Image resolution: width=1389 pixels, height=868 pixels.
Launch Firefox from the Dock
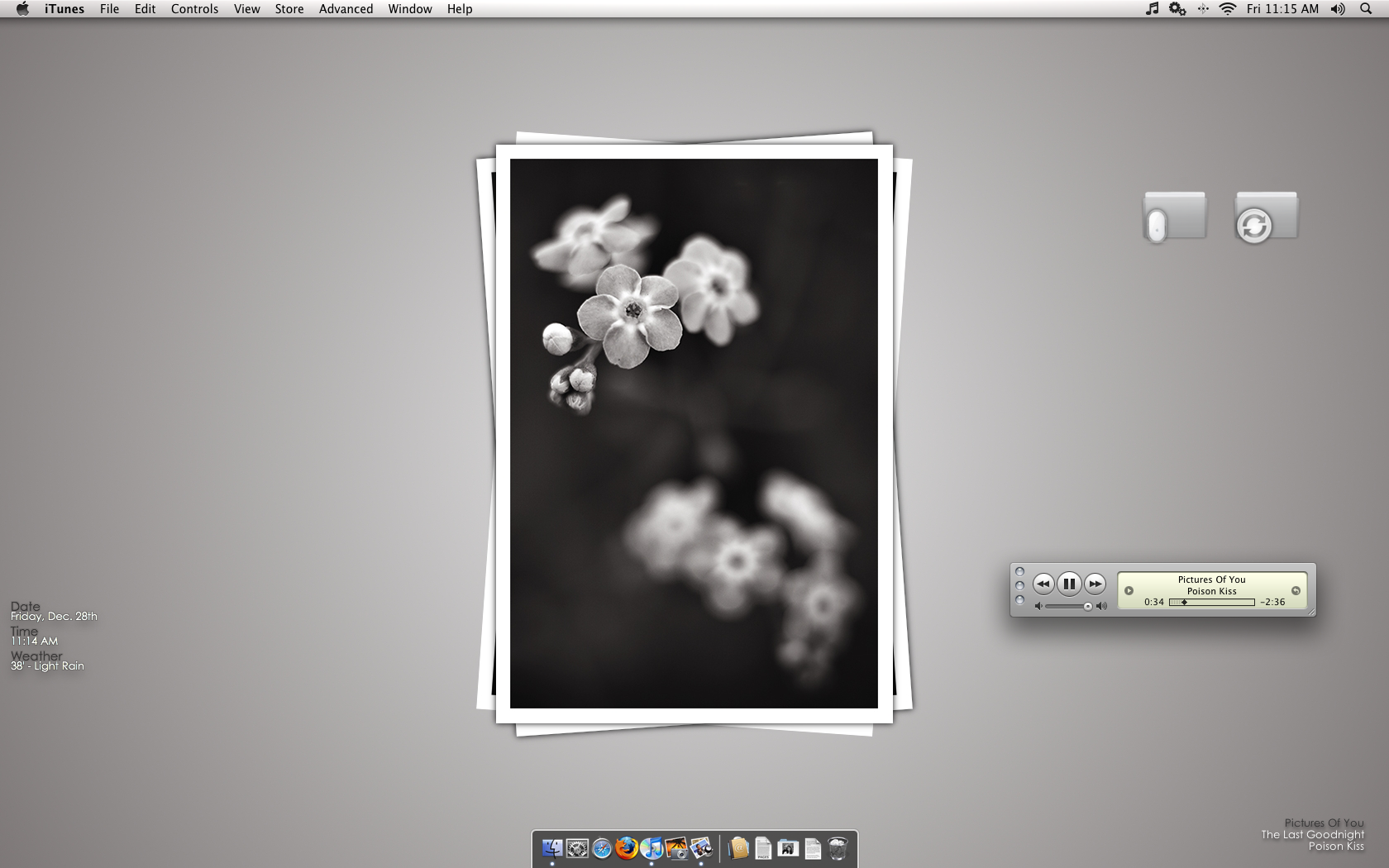click(627, 848)
